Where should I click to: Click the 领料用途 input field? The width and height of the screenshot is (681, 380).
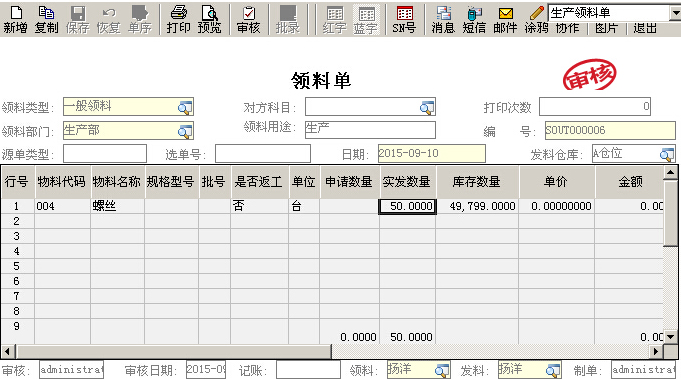pos(370,130)
